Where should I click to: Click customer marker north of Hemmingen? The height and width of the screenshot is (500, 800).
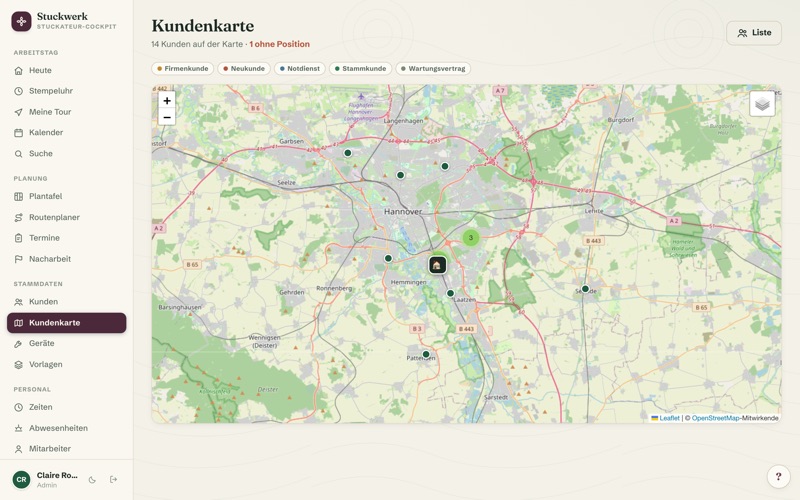(x=388, y=259)
